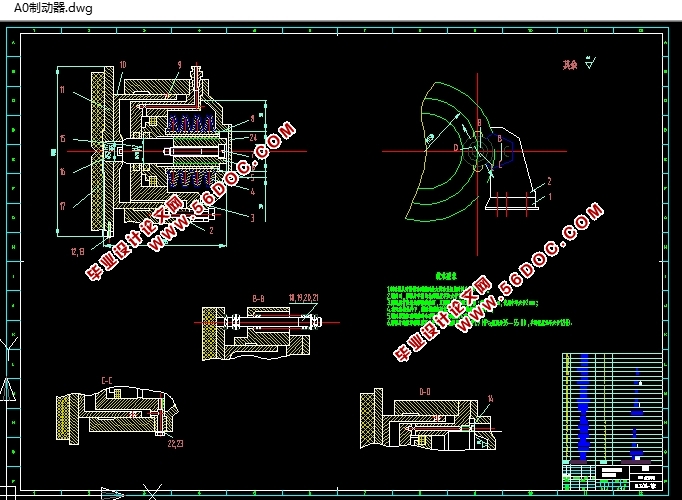Select the 18,19,20,21 callout
Screen dimensions: 682x500
pos(304,298)
